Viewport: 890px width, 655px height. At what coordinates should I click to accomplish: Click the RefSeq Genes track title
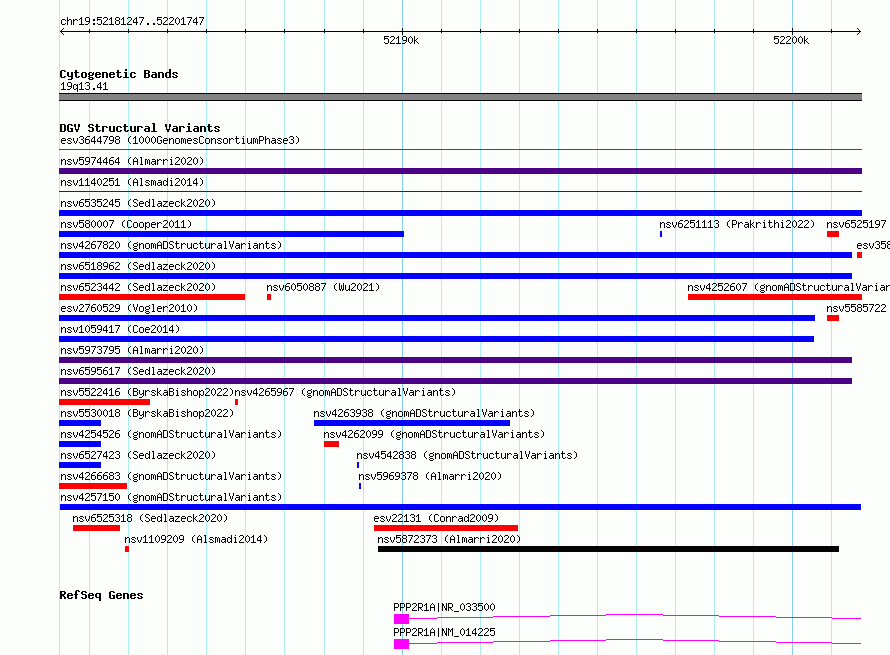[101, 595]
